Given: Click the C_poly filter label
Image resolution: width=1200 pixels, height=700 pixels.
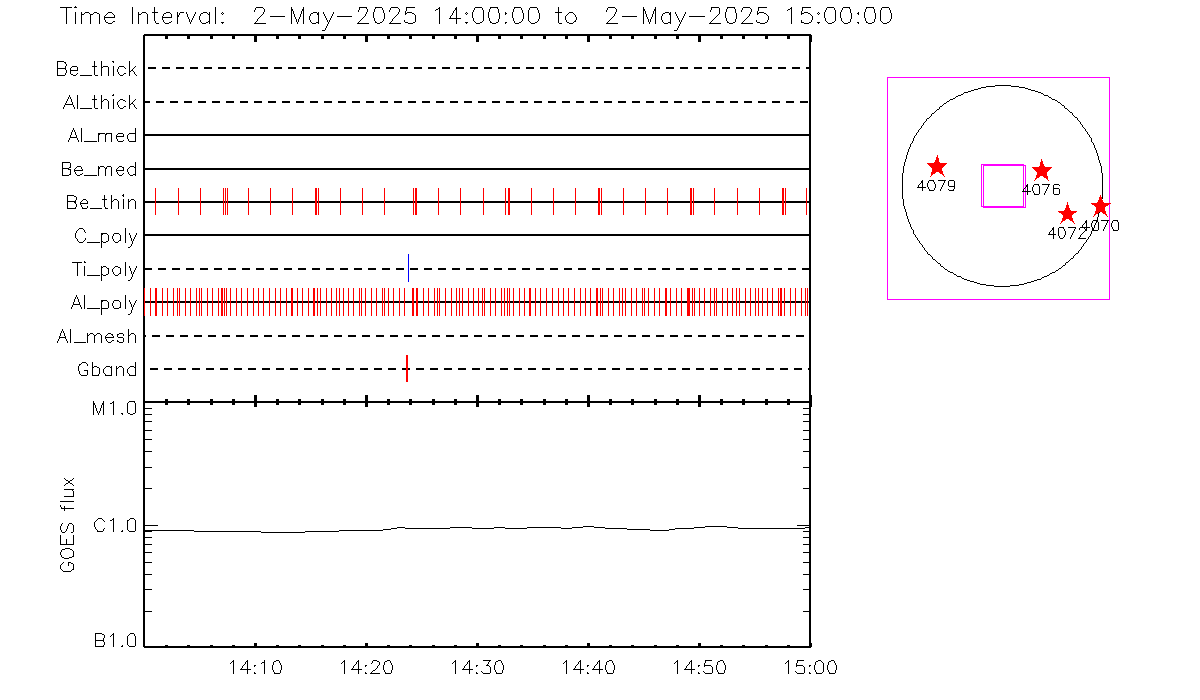Looking at the screenshot, I should (x=106, y=236).
